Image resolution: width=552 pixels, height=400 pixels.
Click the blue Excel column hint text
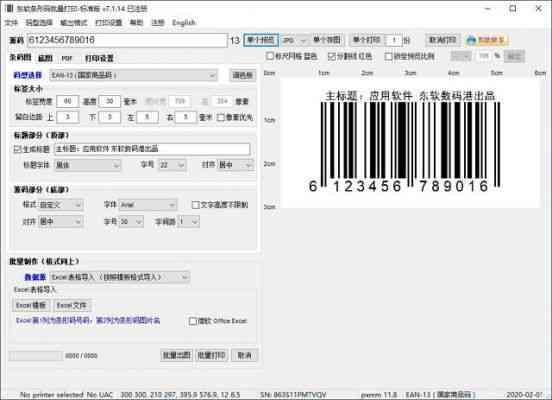pyautogui.click(x=88, y=320)
